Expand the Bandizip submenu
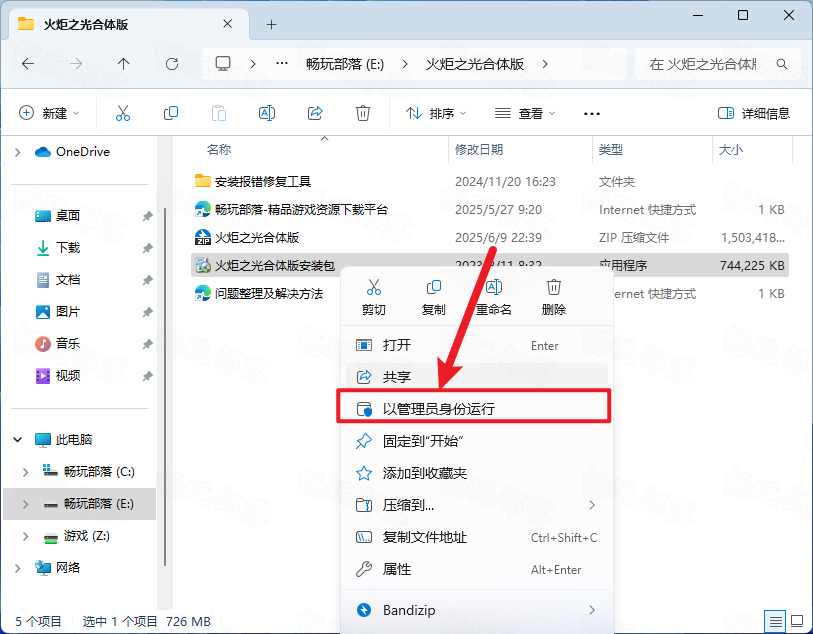This screenshot has height=634, width=813. click(x=592, y=610)
